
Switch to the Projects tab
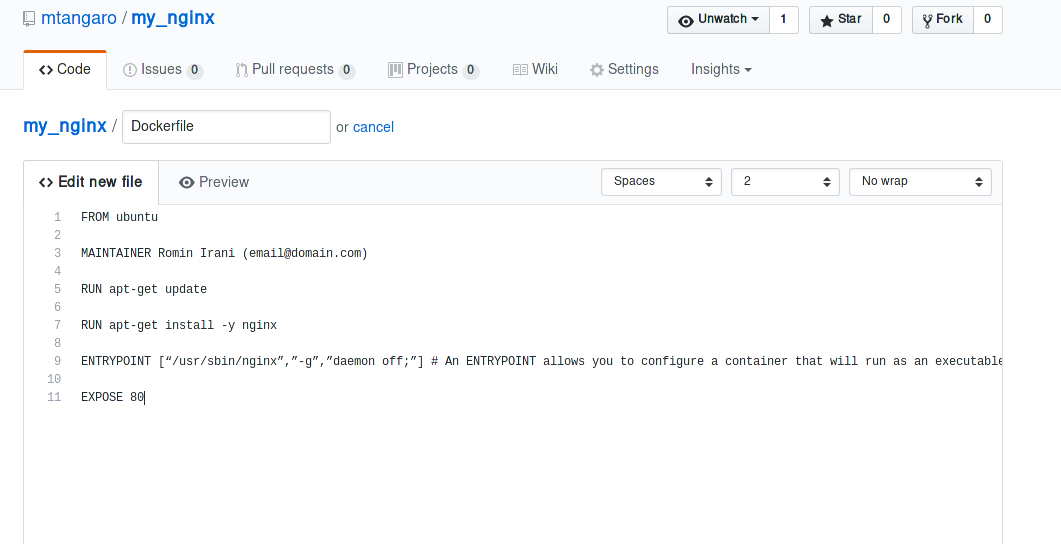(x=433, y=70)
